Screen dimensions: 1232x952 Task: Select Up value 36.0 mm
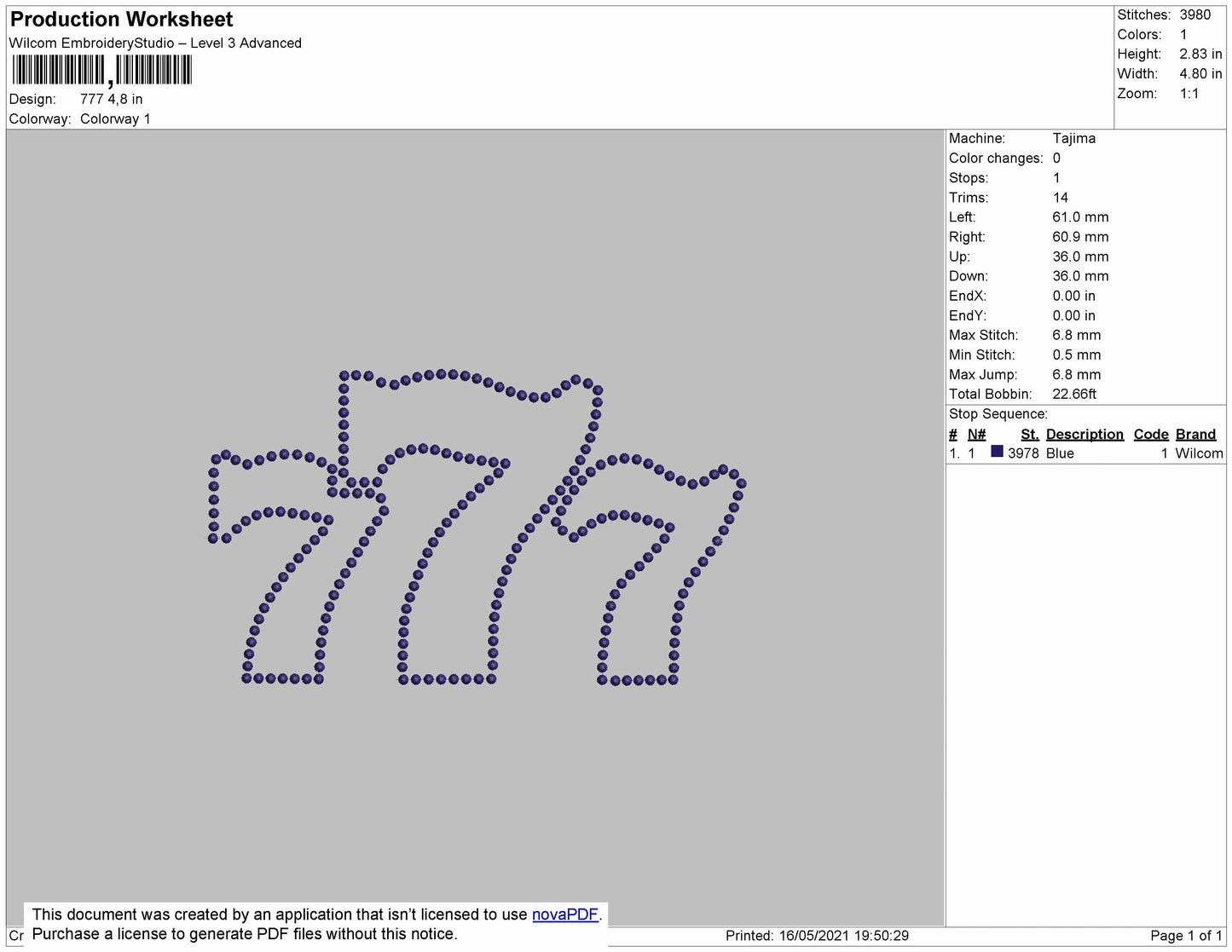(x=1080, y=257)
